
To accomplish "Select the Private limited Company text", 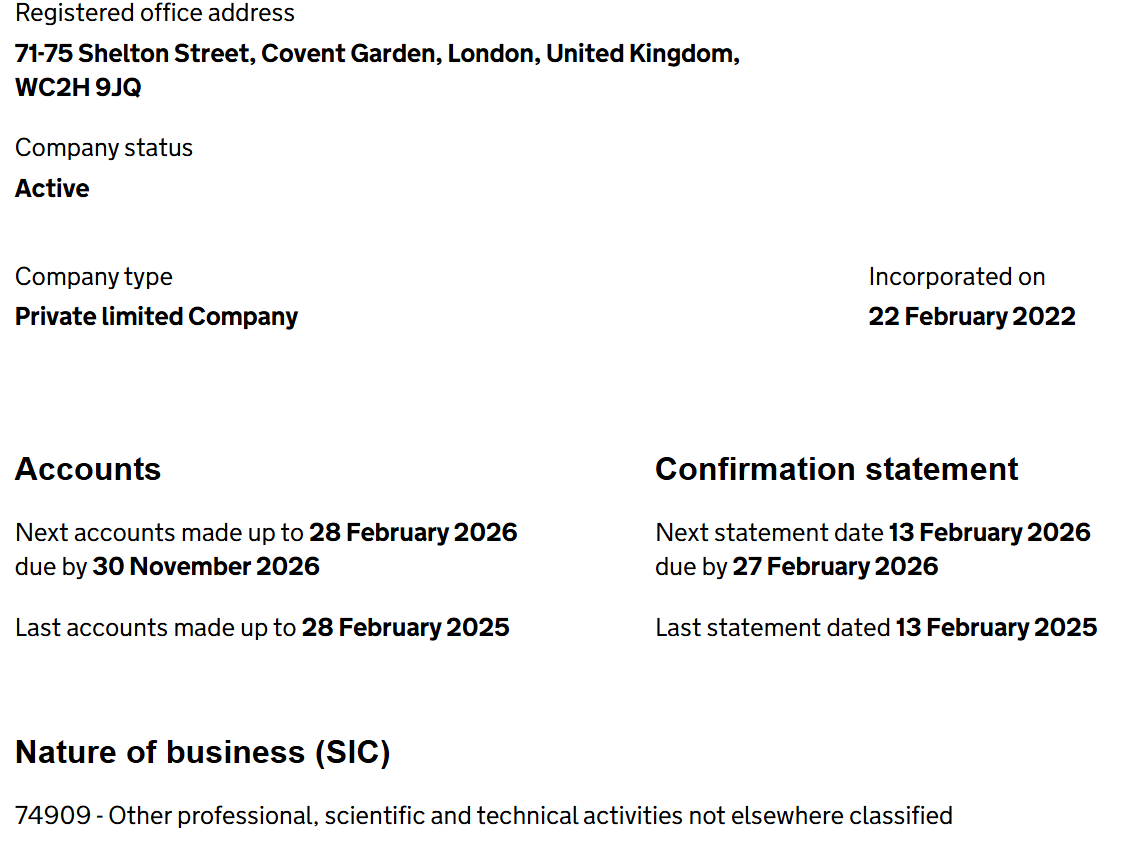I will pyautogui.click(x=156, y=316).
